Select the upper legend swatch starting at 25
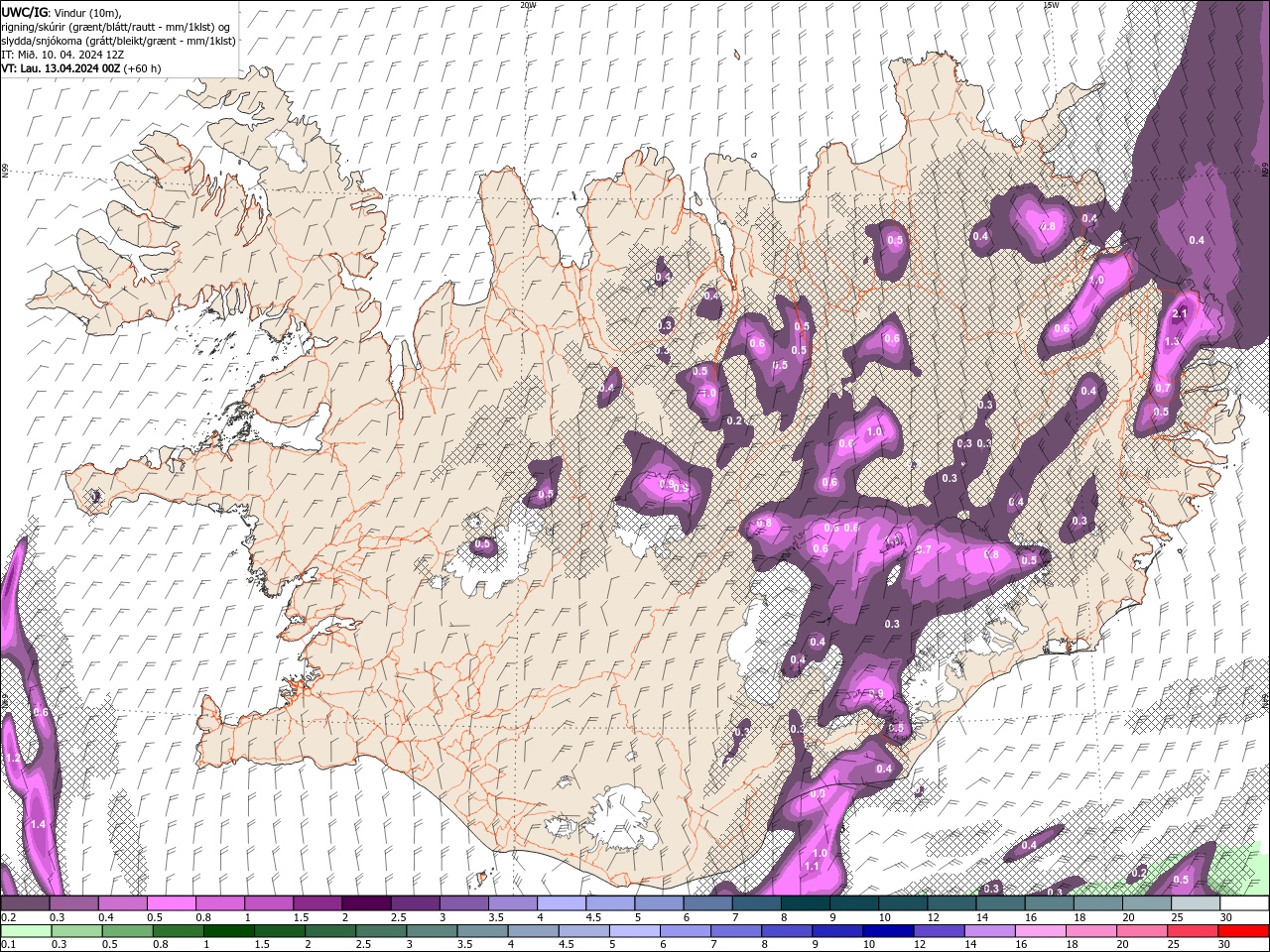 tap(1196, 903)
